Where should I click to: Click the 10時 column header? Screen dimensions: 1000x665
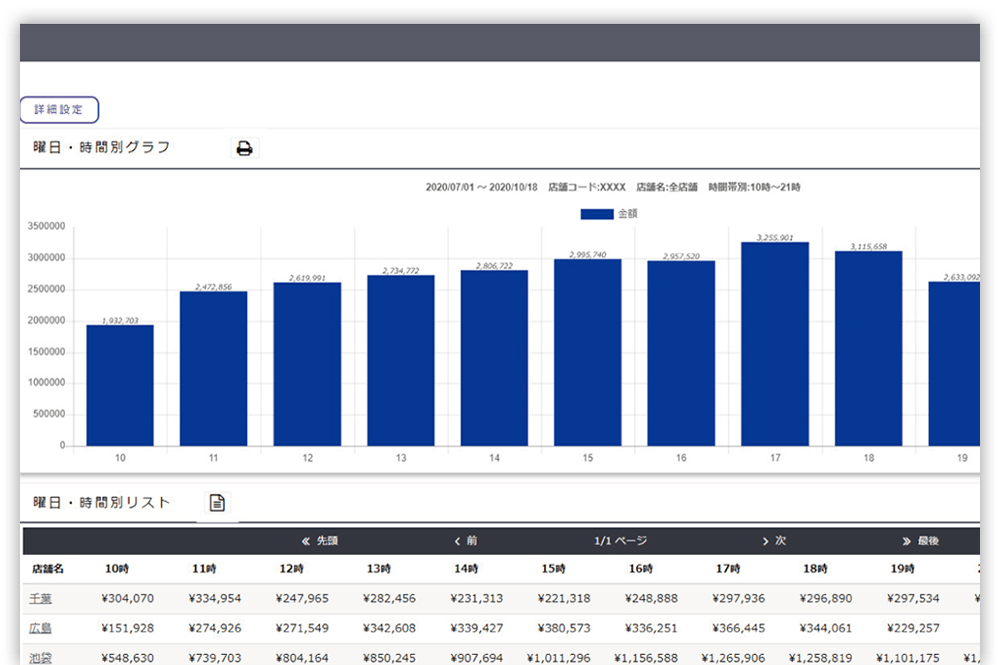[116, 569]
